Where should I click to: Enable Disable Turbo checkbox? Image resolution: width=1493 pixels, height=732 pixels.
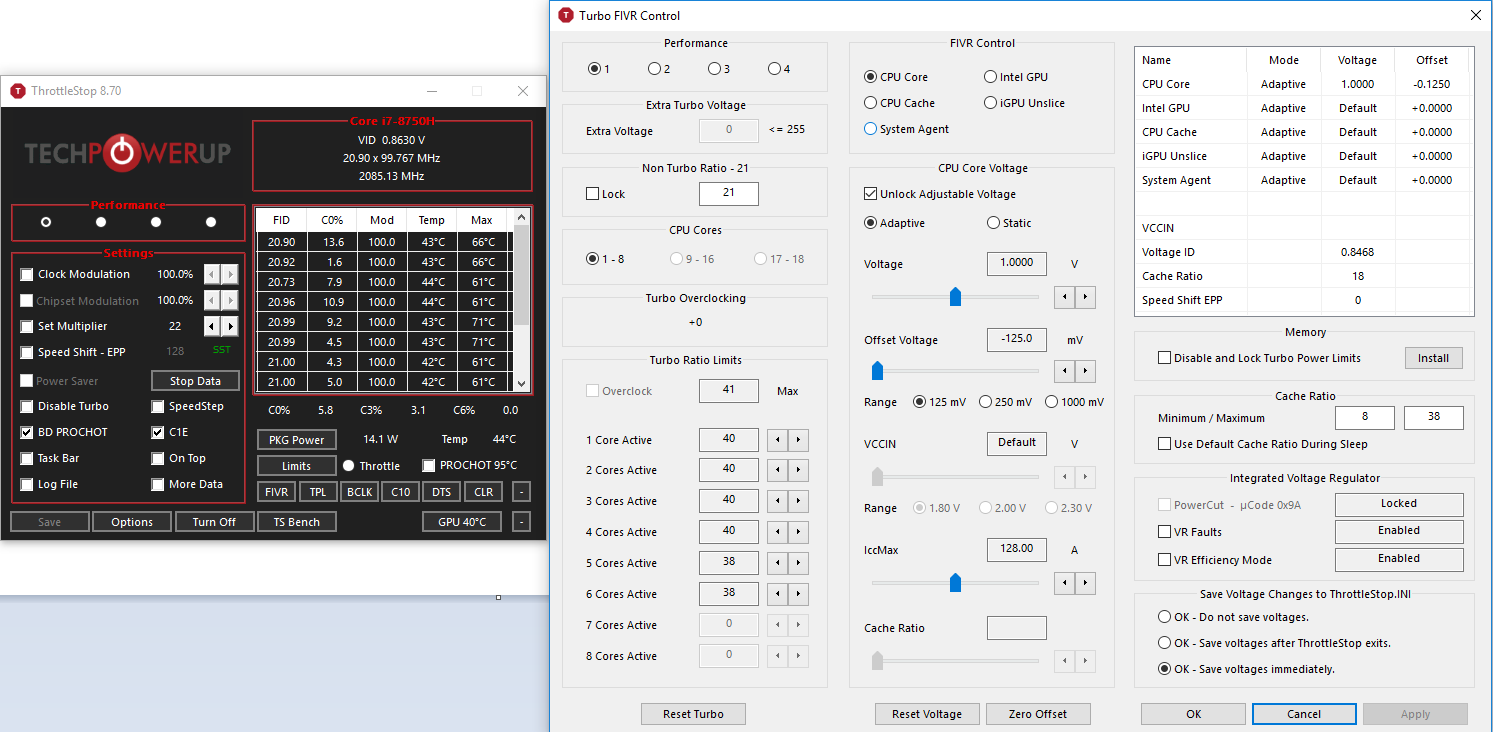(x=27, y=406)
